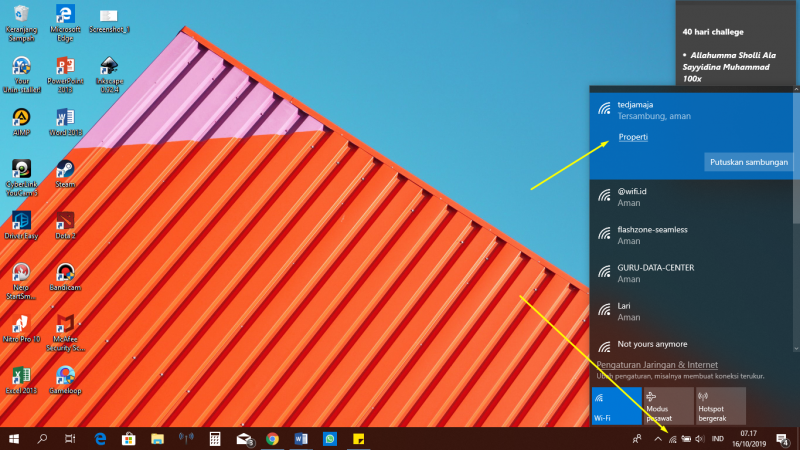
Task: Switch to Word on the taskbar
Action: click(301, 439)
